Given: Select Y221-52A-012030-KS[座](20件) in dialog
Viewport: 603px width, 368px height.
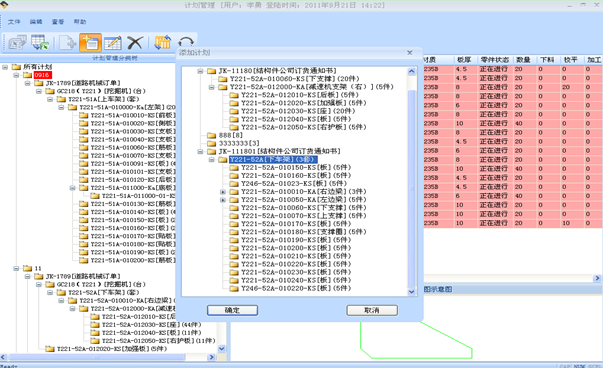Looking at the screenshot, I should 298,111.
